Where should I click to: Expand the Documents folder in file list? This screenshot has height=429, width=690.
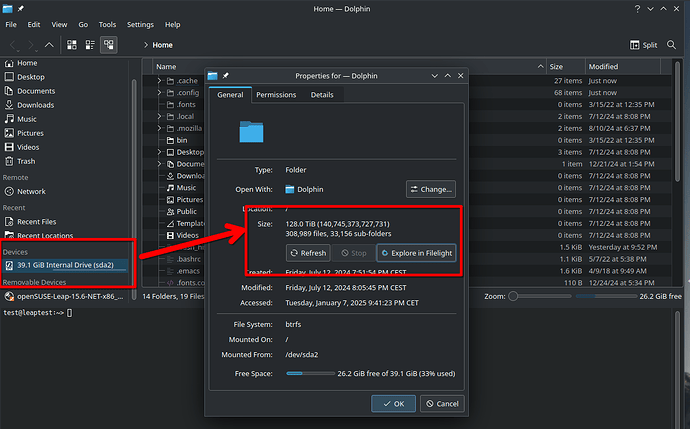pyautogui.click(x=159, y=164)
